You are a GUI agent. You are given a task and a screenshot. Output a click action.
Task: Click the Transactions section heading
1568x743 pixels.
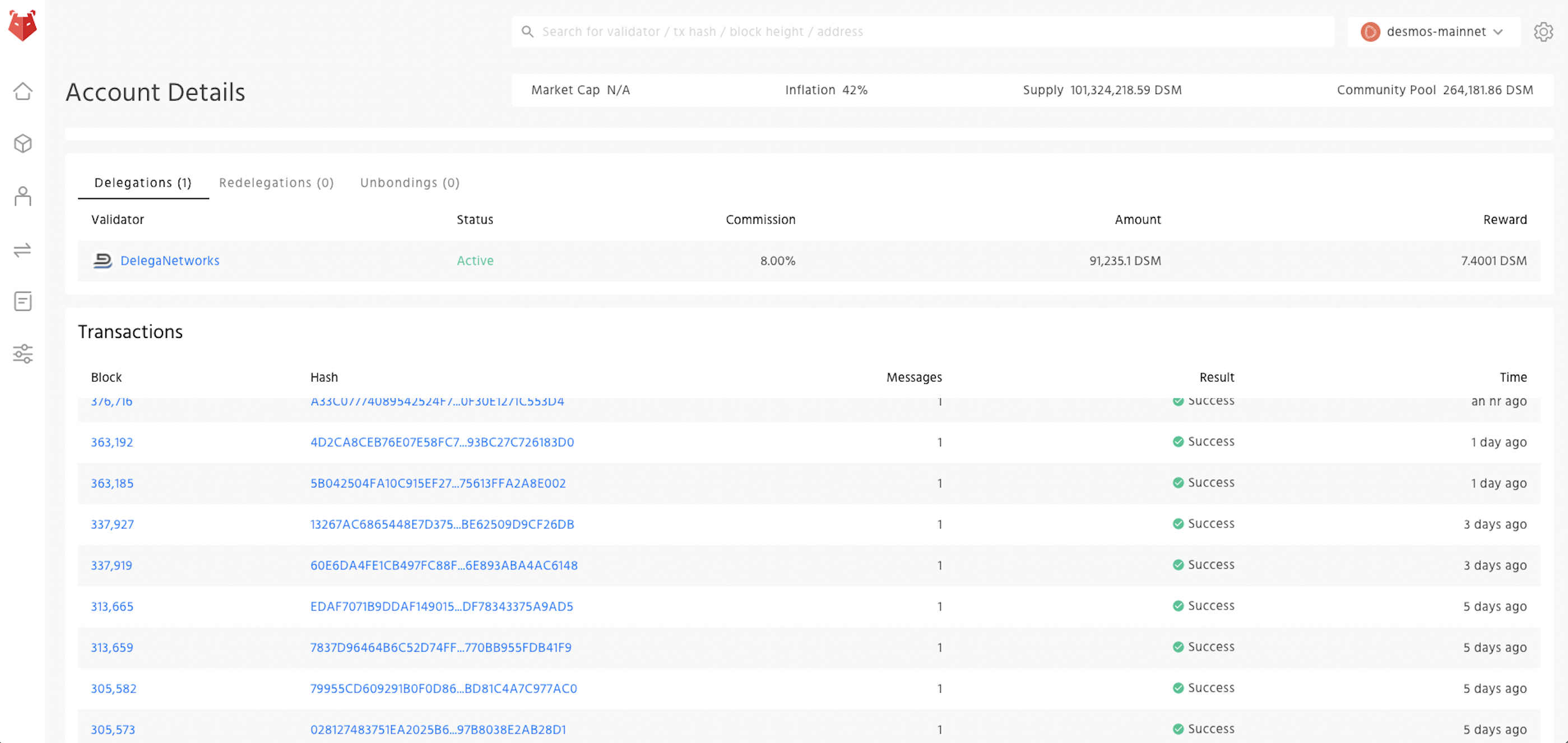click(x=130, y=332)
